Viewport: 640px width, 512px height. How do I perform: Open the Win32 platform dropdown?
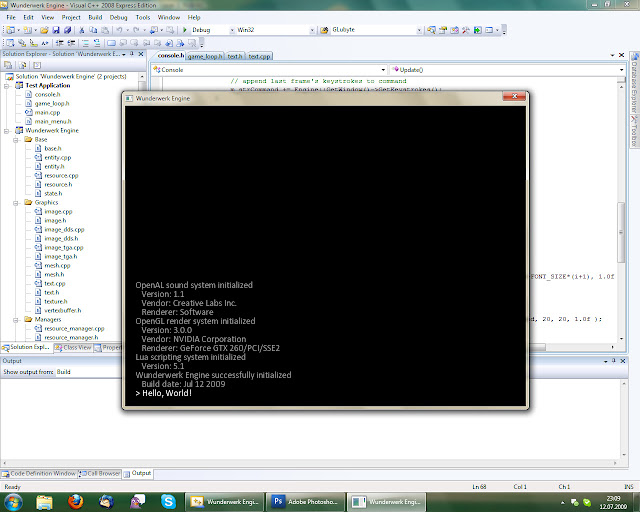pyautogui.click(x=312, y=30)
